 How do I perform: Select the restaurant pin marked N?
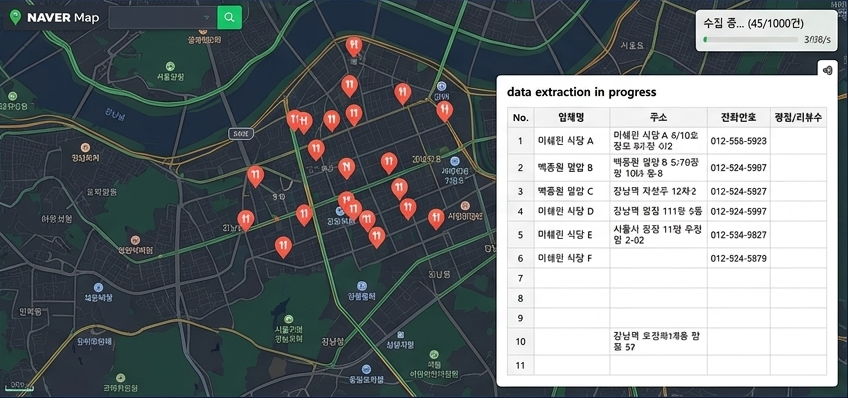[346, 168]
